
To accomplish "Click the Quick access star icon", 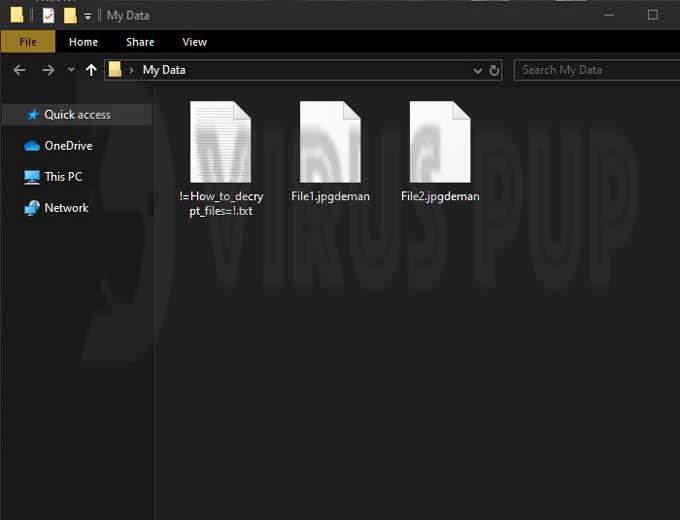I will pos(33,114).
